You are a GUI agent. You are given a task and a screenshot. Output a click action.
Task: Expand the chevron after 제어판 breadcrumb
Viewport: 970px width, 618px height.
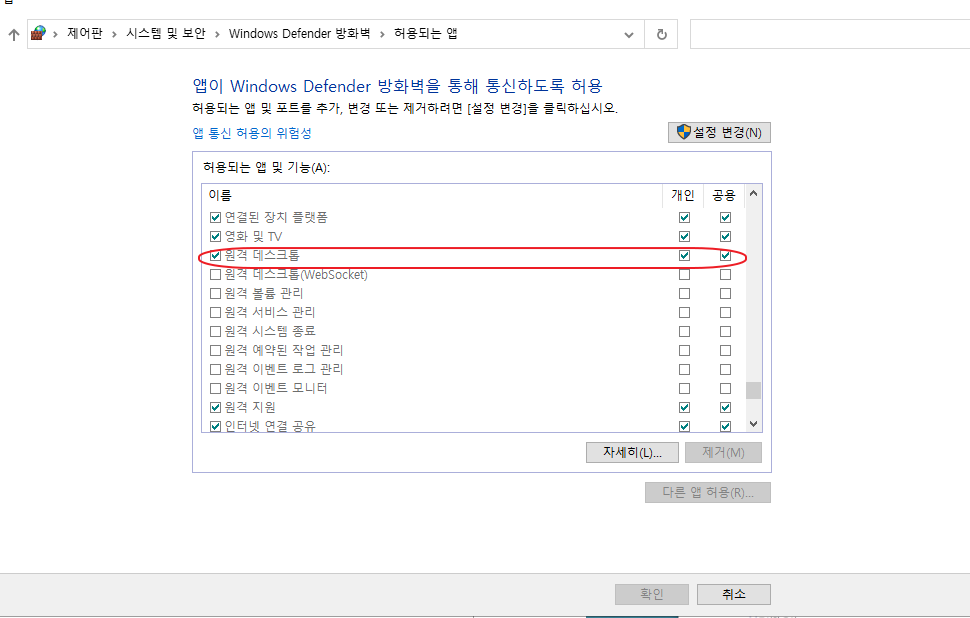click(114, 34)
